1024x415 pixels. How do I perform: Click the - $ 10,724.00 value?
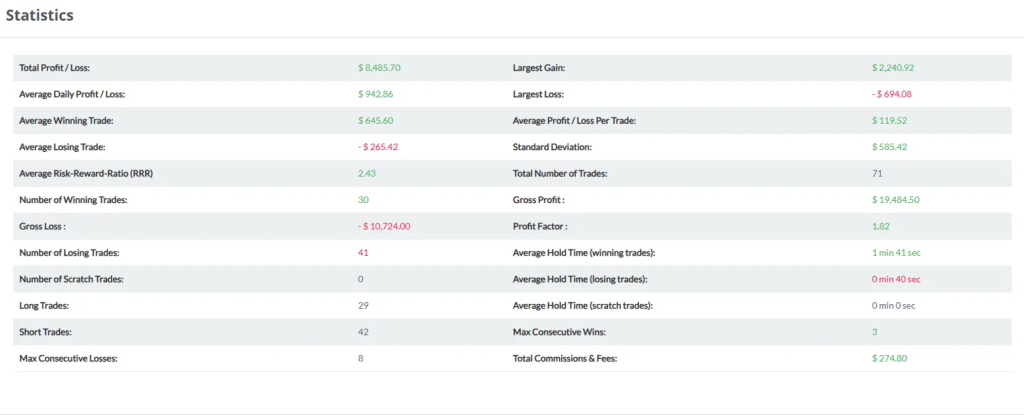pyautogui.click(x=384, y=226)
